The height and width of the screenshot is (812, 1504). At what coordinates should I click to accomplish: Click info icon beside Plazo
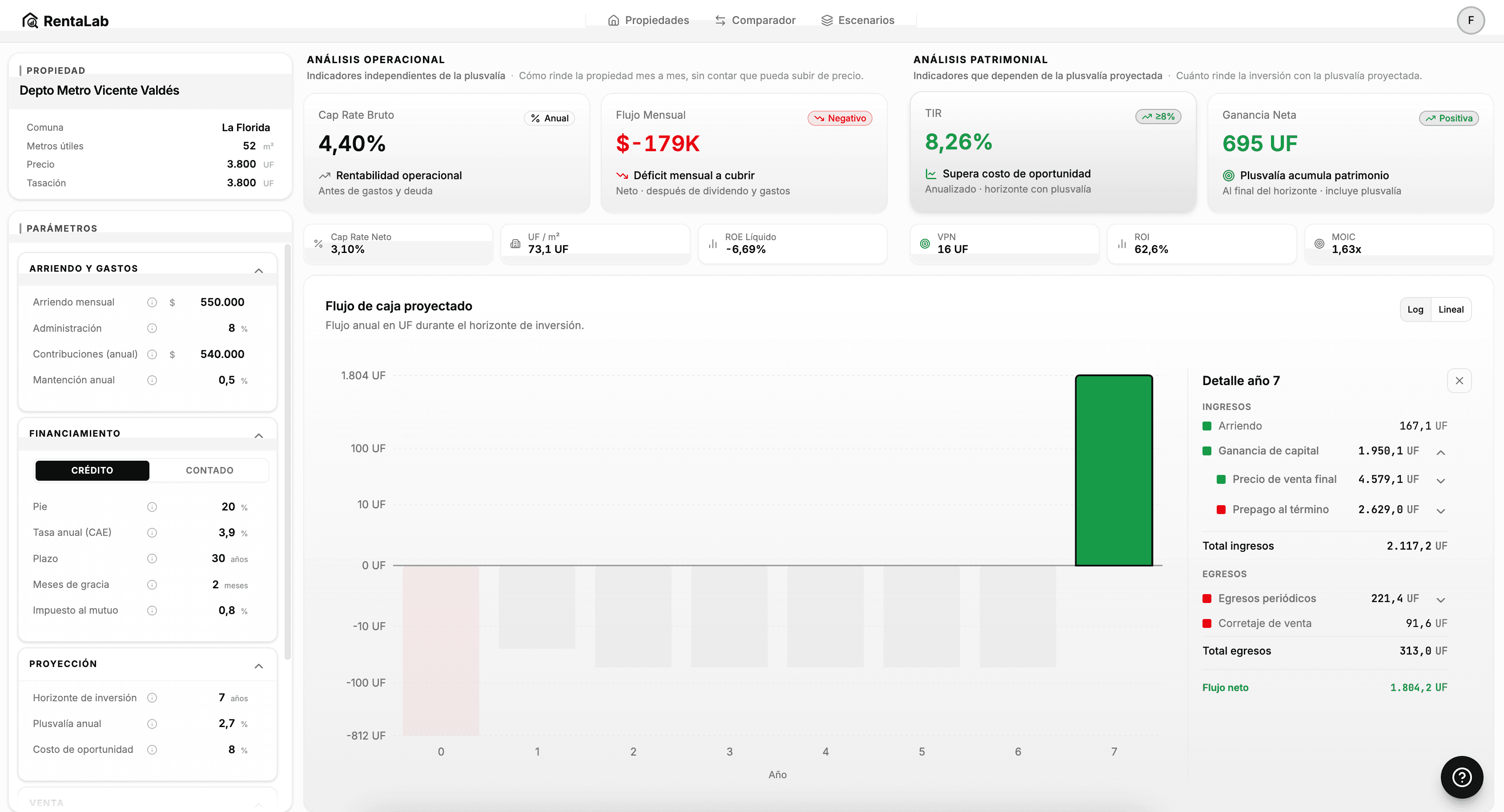[152, 559]
